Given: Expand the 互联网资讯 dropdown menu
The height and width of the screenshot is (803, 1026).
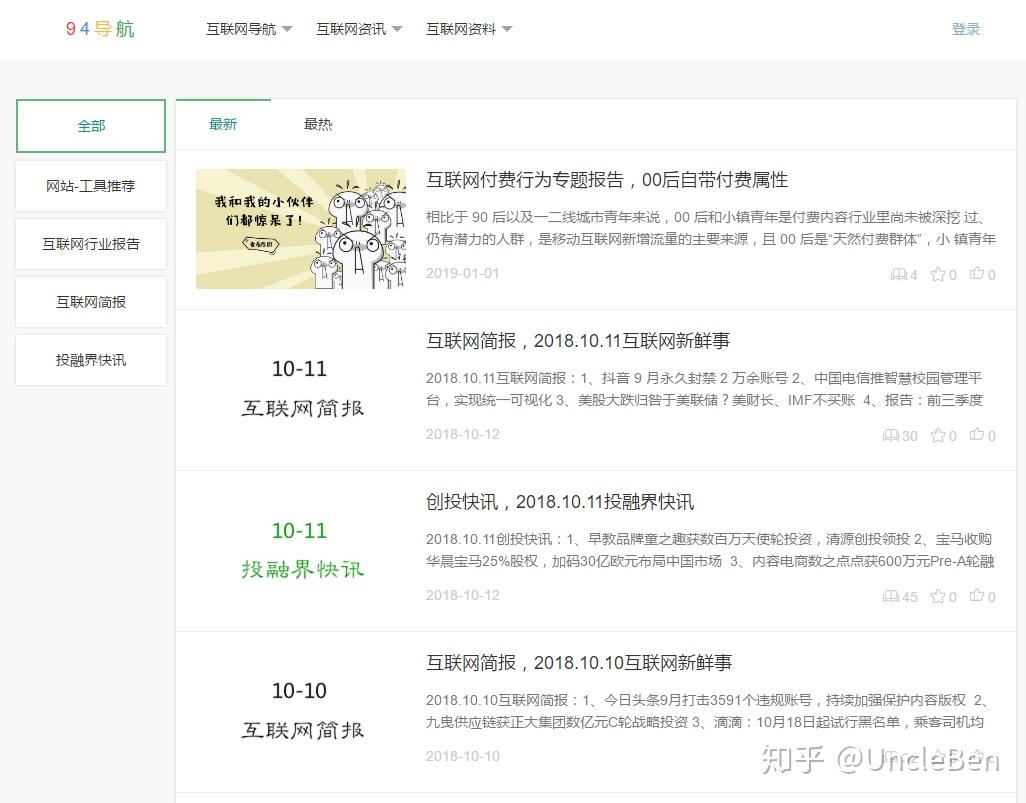Looking at the screenshot, I should tap(359, 29).
